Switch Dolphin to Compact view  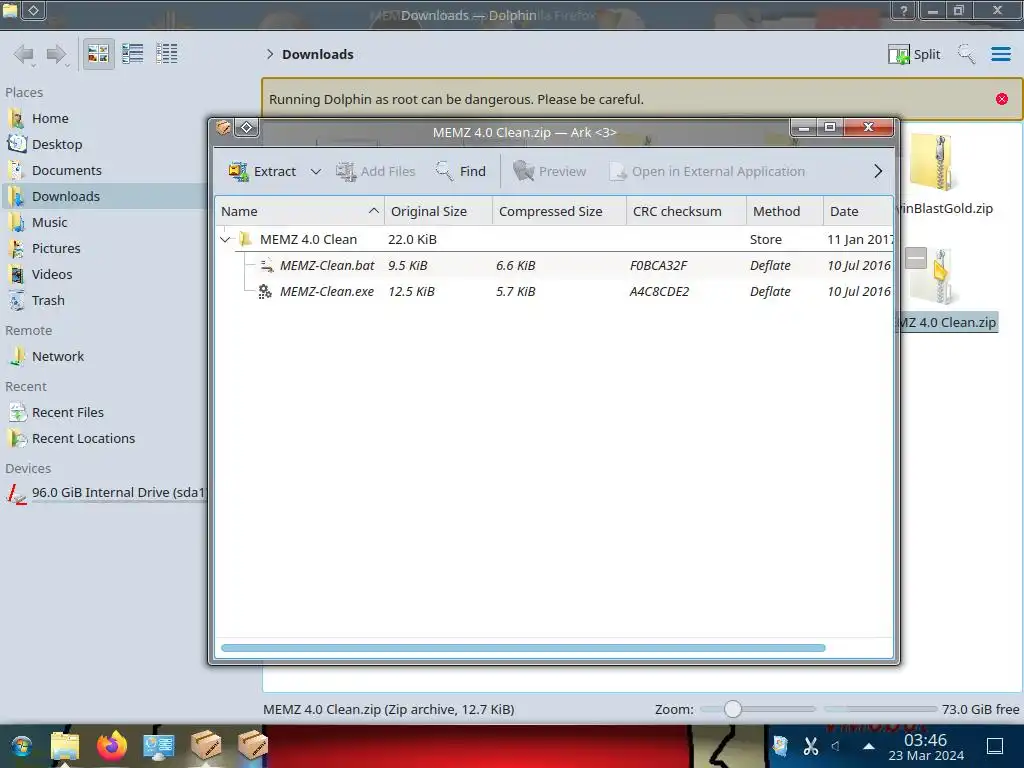click(x=133, y=54)
